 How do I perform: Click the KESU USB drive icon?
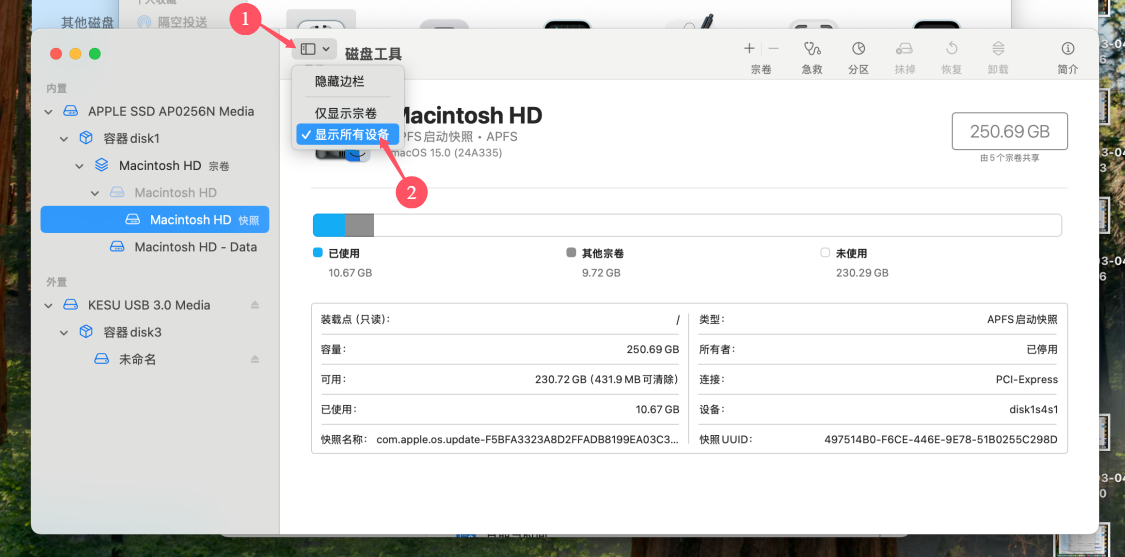point(70,305)
